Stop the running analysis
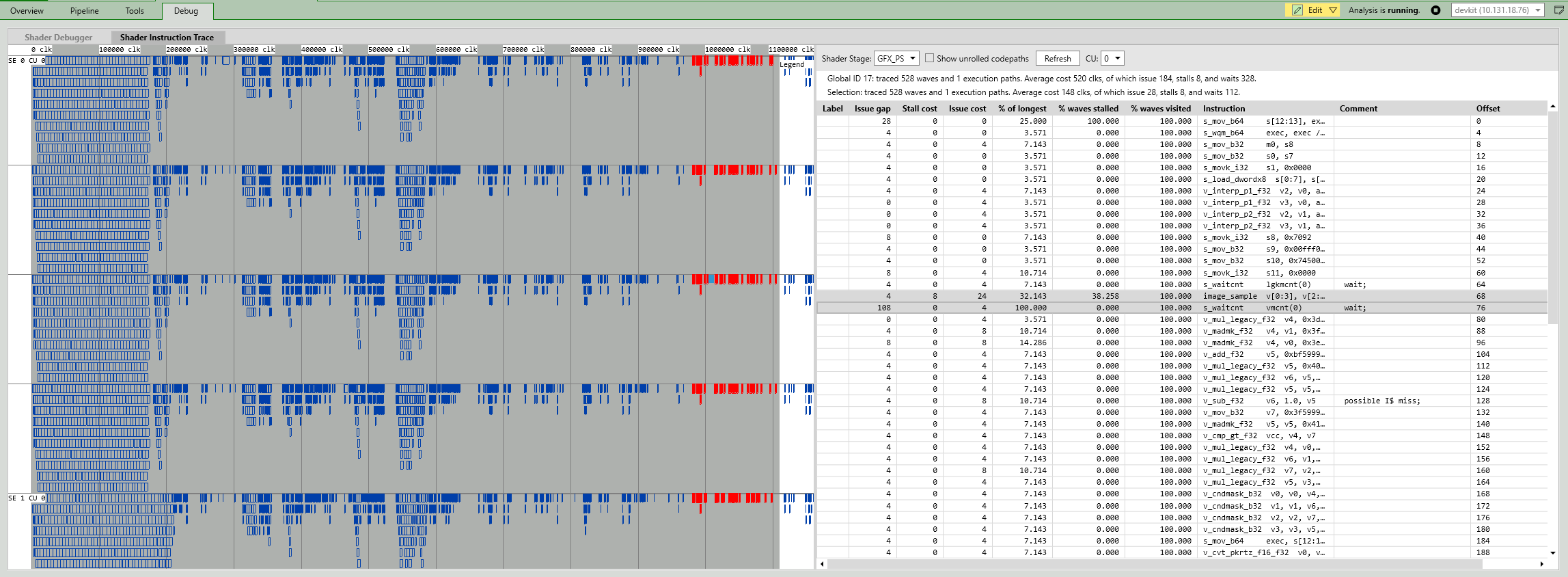This screenshot has height=577, width=1568. (1435, 10)
